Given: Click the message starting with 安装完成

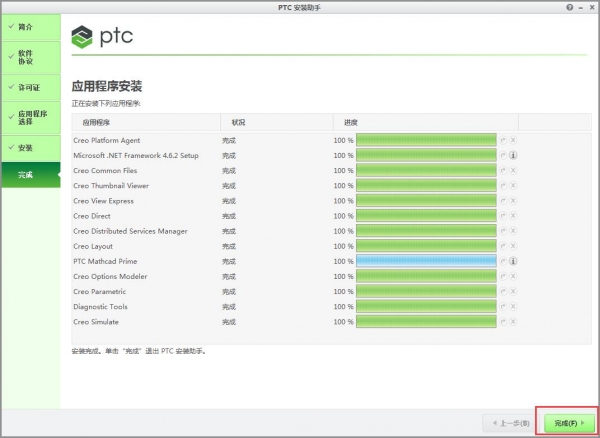Looking at the screenshot, I should [x=140, y=351].
